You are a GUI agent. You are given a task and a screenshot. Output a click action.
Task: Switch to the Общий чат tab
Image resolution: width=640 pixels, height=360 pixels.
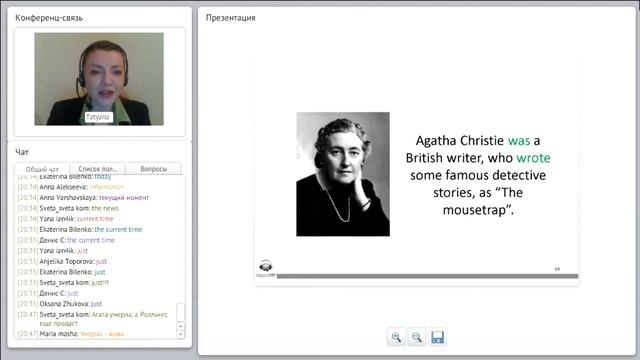pyautogui.click(x=42, y=169)
